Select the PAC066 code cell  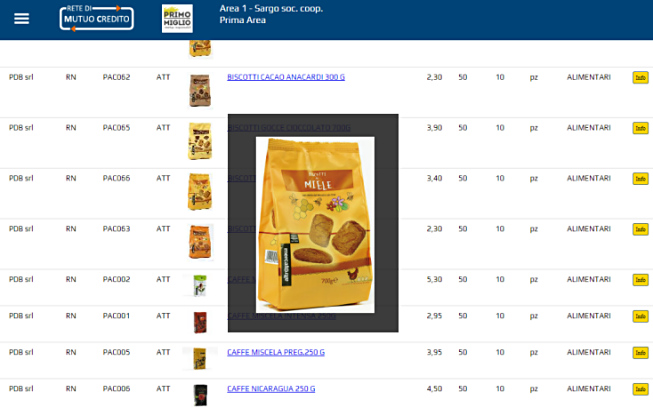tap(116, 178)
